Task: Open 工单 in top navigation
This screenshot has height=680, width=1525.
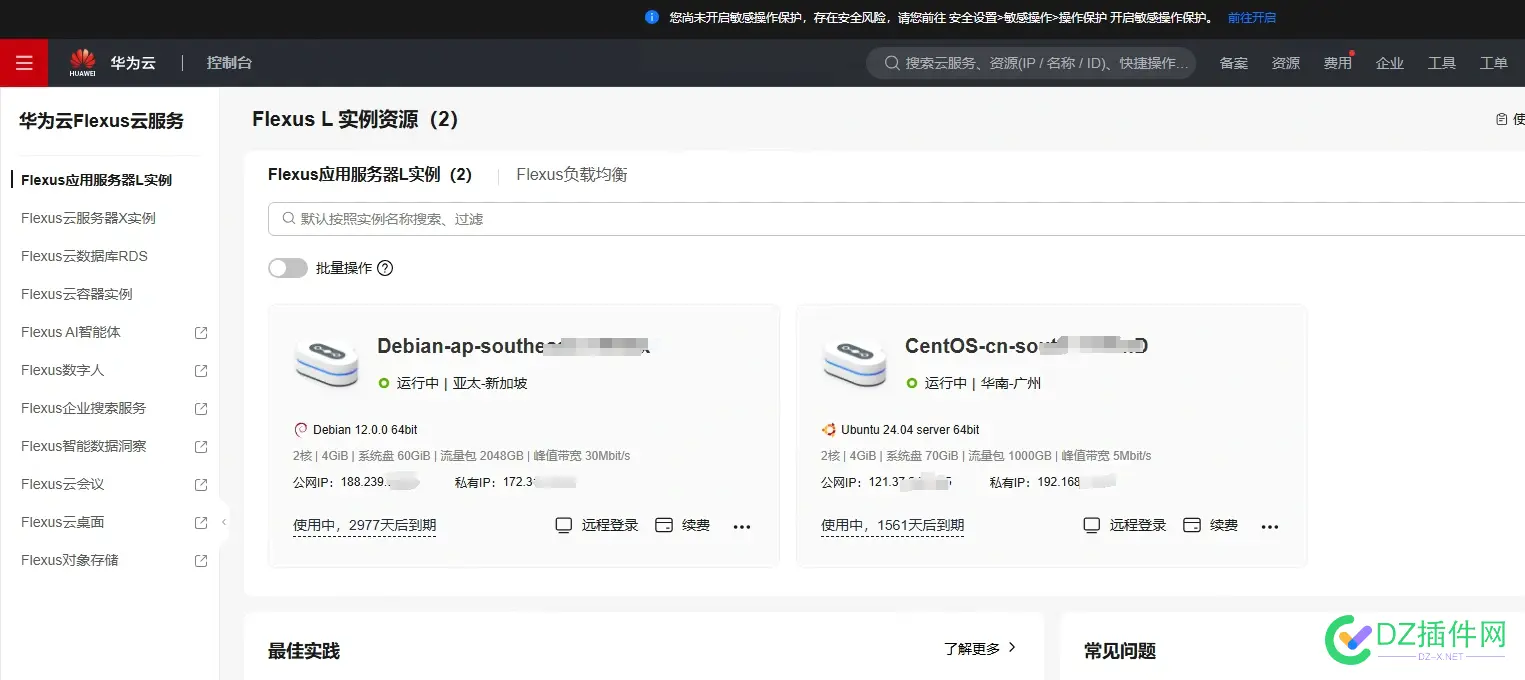Action: (x=1494, y=63)
